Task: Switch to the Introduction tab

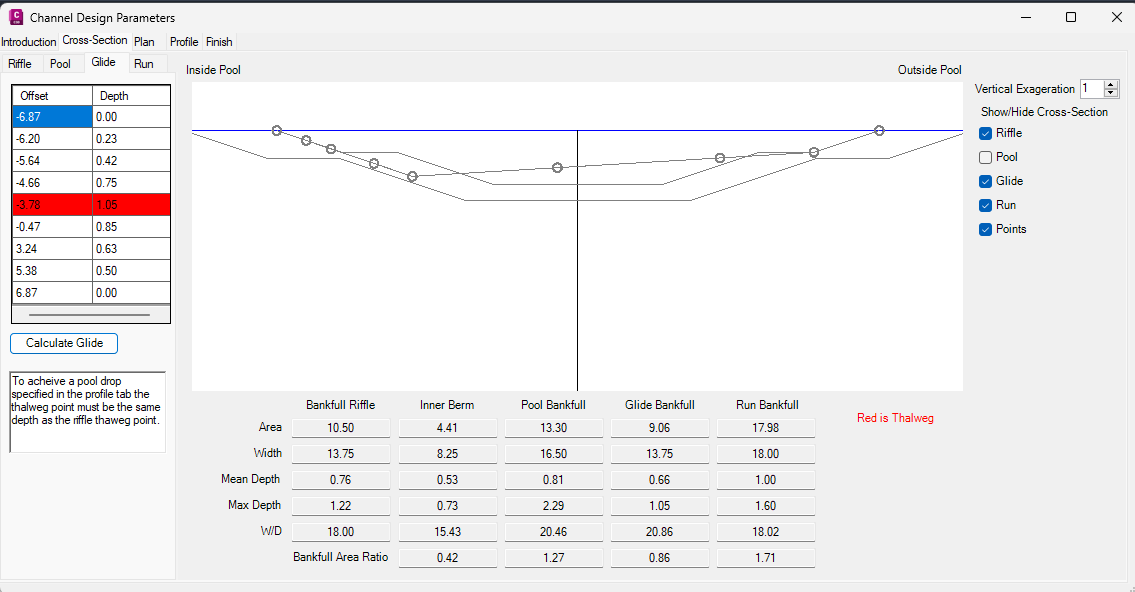Action: point(29,42)
